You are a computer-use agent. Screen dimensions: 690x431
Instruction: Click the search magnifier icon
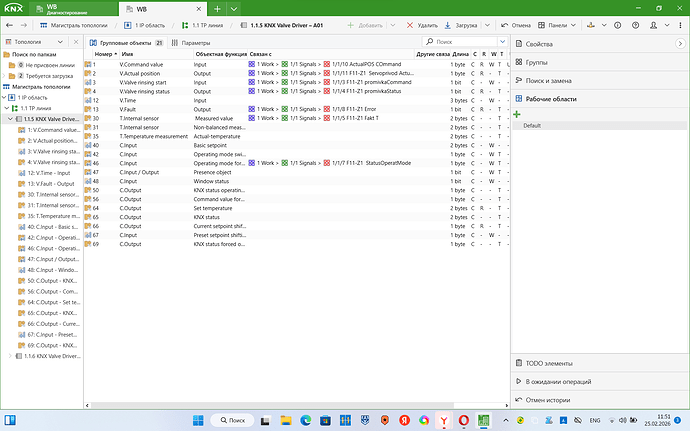click(429, 42)
